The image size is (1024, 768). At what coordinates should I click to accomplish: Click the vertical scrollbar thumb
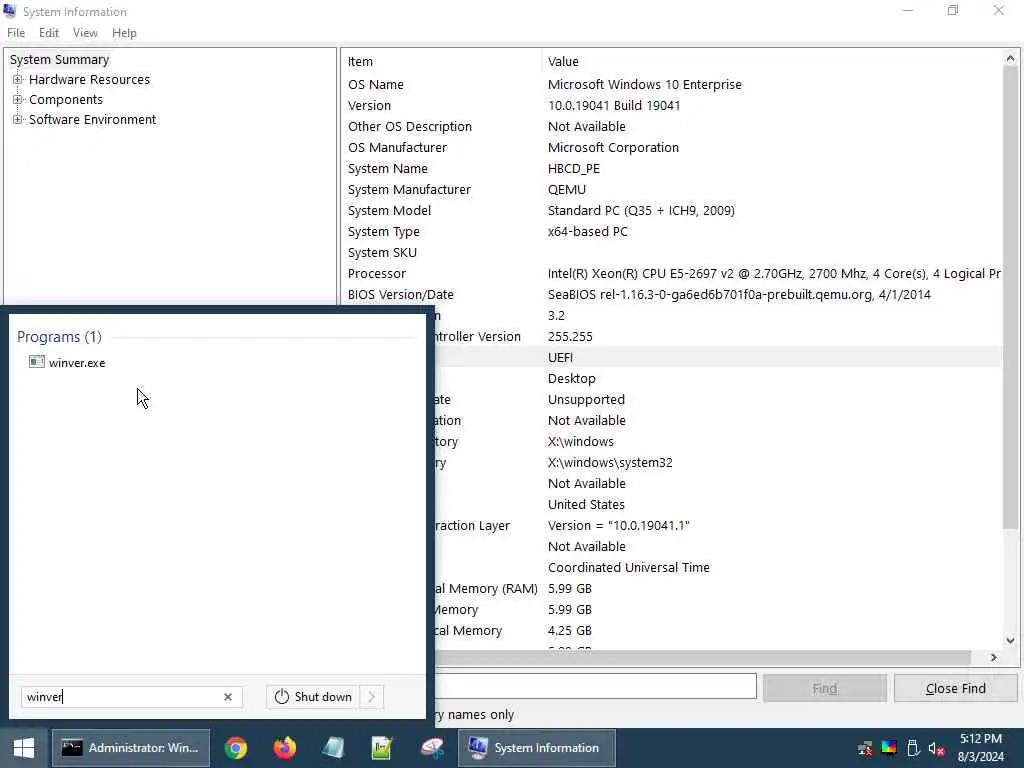[x=1010, y=297]
